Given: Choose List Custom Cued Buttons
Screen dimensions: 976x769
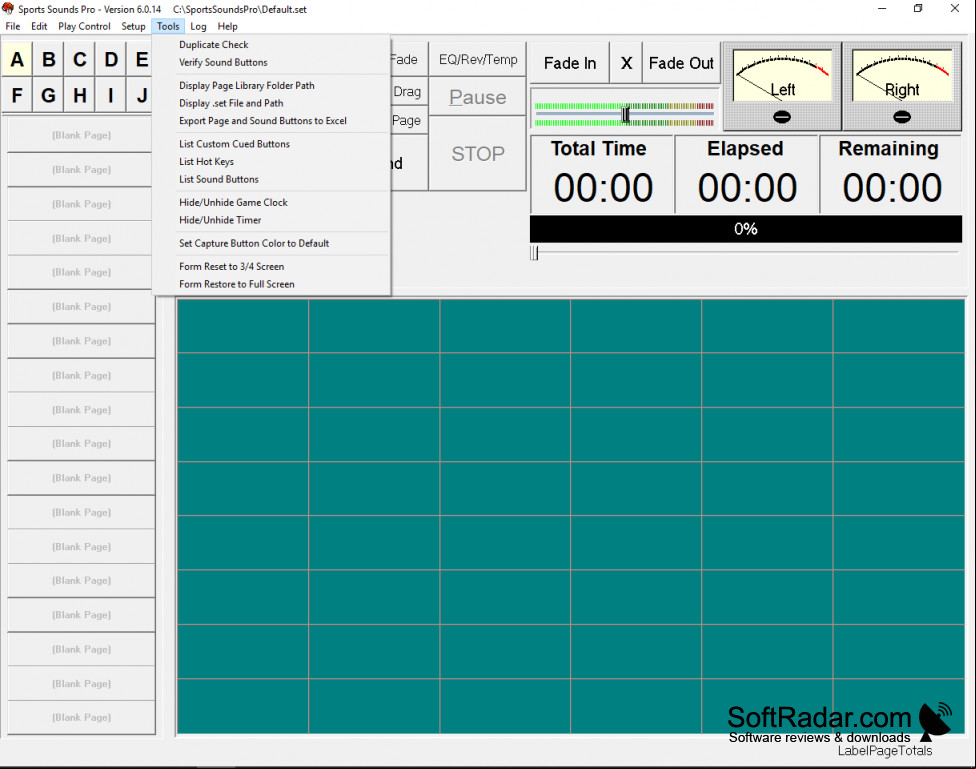Looking at the screenshot, I should [x=271, y=144].
